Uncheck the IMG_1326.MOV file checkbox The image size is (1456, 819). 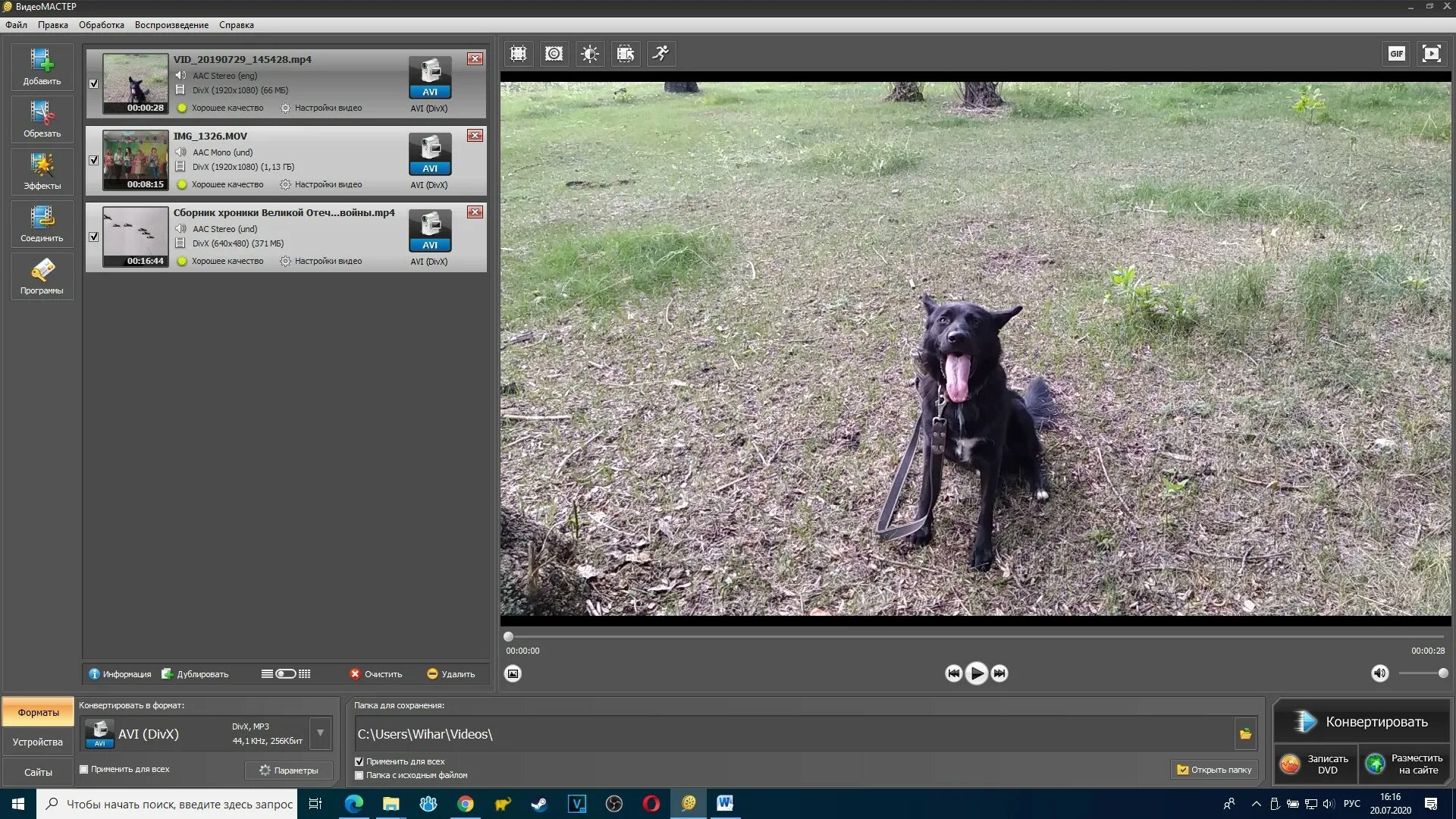tap(94, 160)
